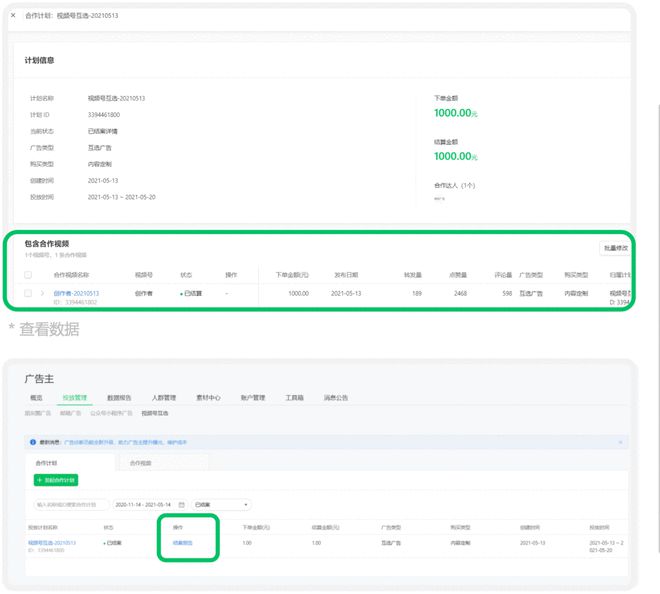The height and width of the screenshot is (594, 660).
Task: Click the plan name search input field
Action: coord(70,505)
